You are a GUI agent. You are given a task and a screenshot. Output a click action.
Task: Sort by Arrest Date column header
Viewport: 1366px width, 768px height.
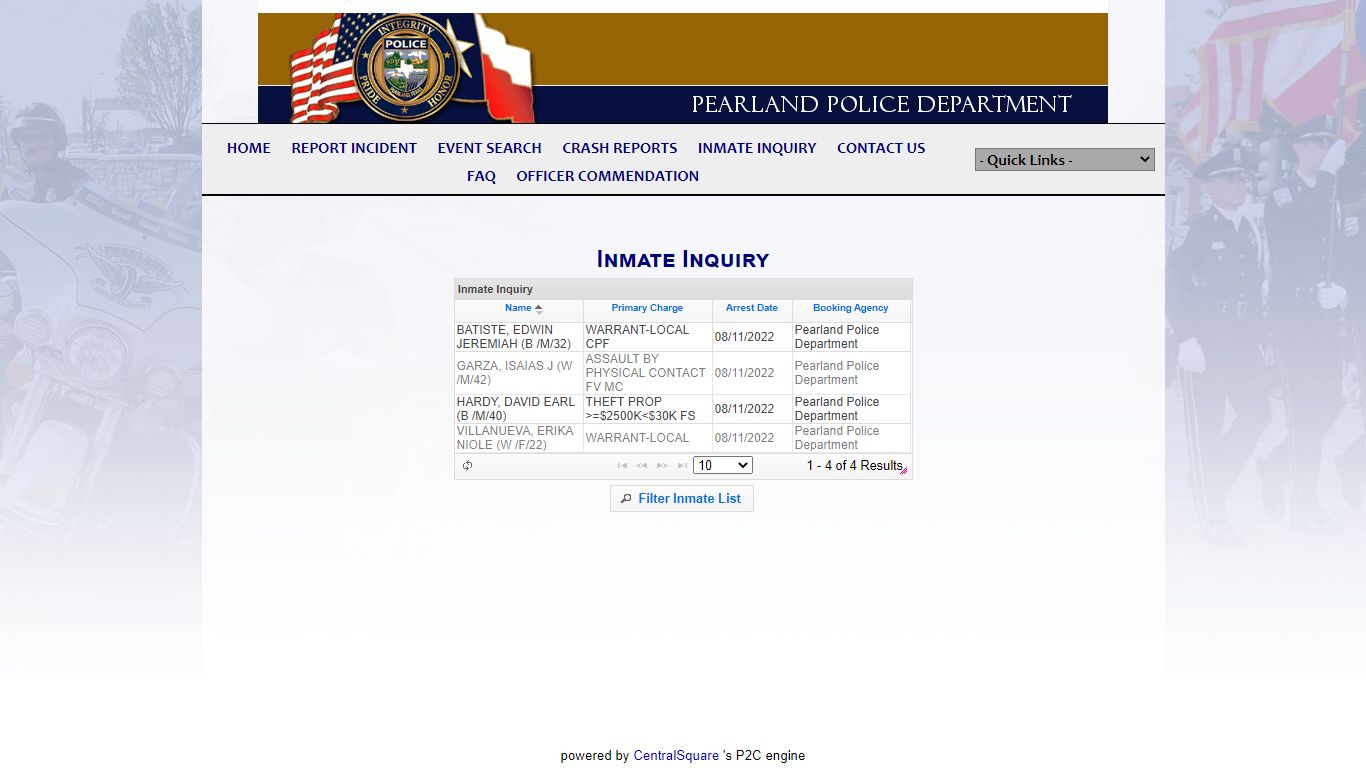click(752, 308)
